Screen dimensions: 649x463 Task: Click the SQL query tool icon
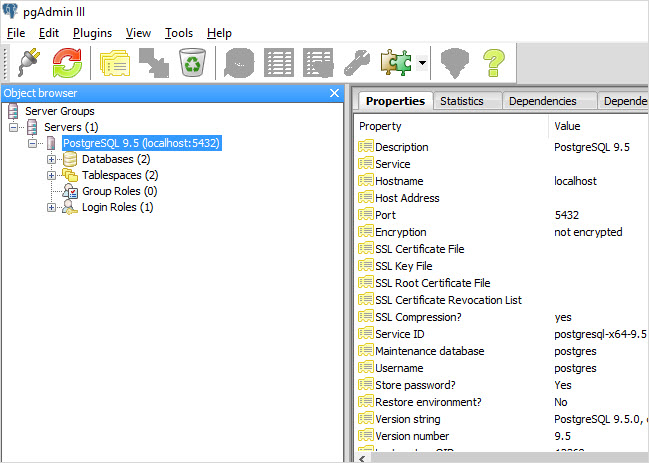point(239,63)
